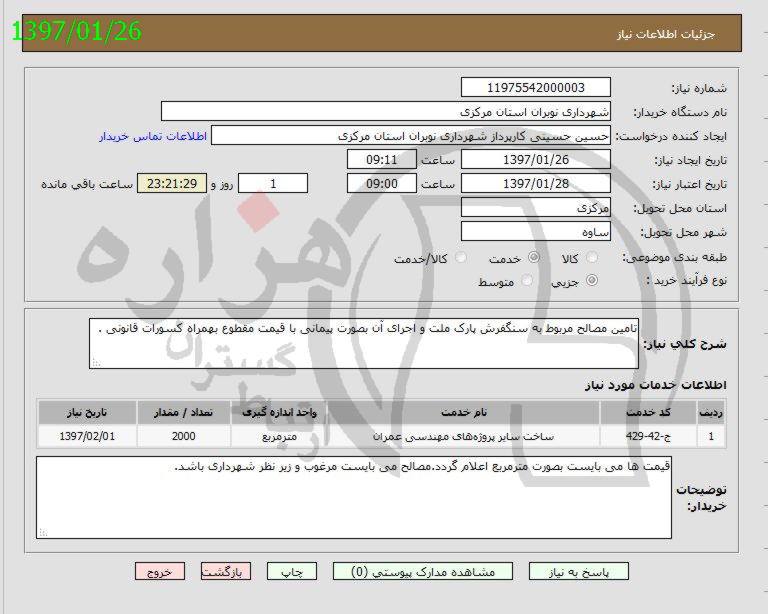This screenshot has width=768, height=614.
Task: Click the اطلاعات خدمات مورد نیاز section heading
Action: point(656,385)
